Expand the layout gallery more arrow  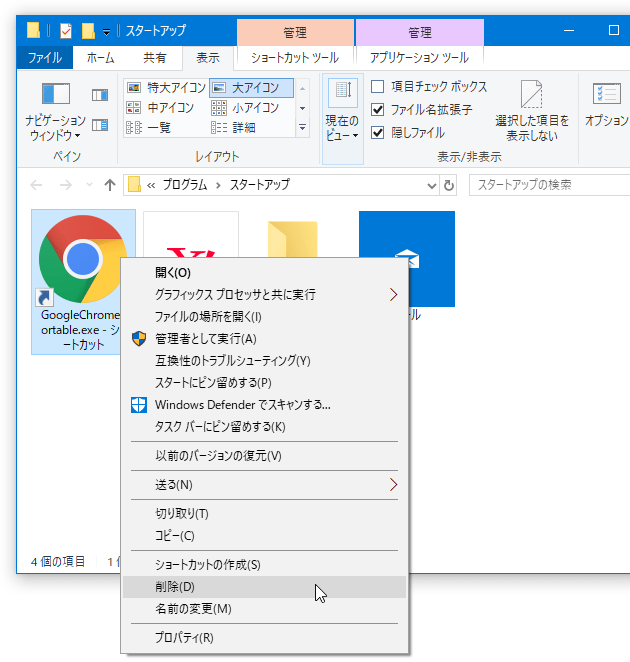point(302,127)
